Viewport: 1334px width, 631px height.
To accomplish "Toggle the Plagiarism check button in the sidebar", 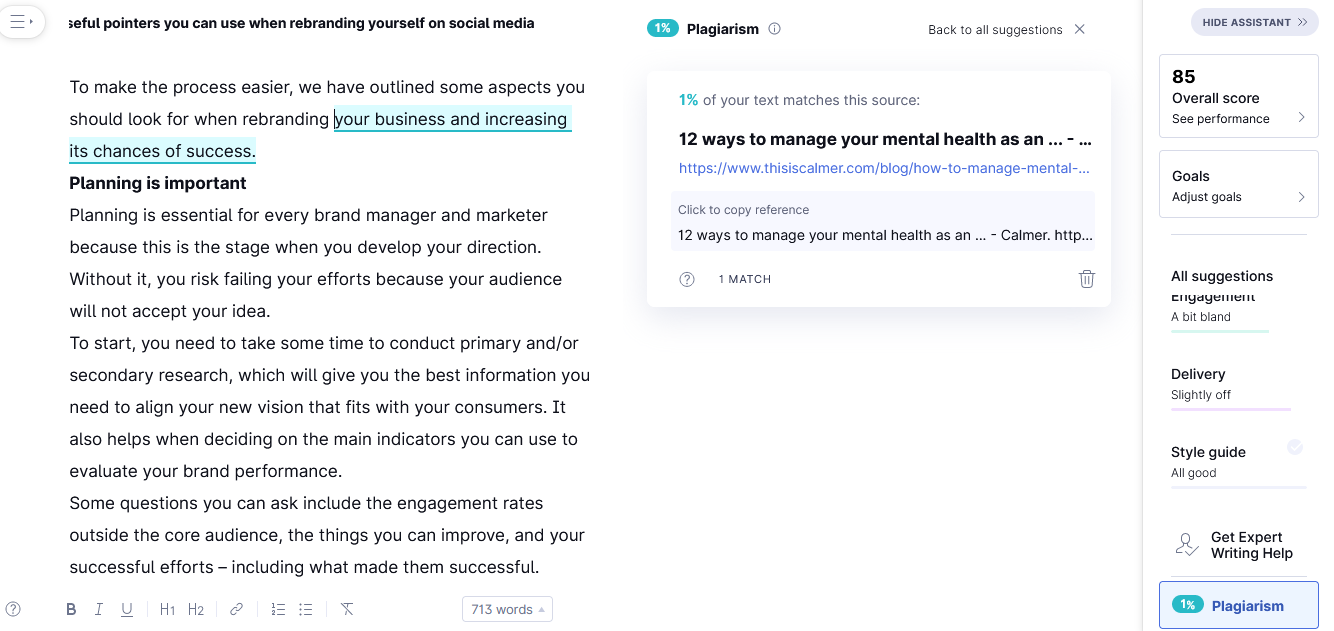I will pyautogui.click(x=1238, y=605).
